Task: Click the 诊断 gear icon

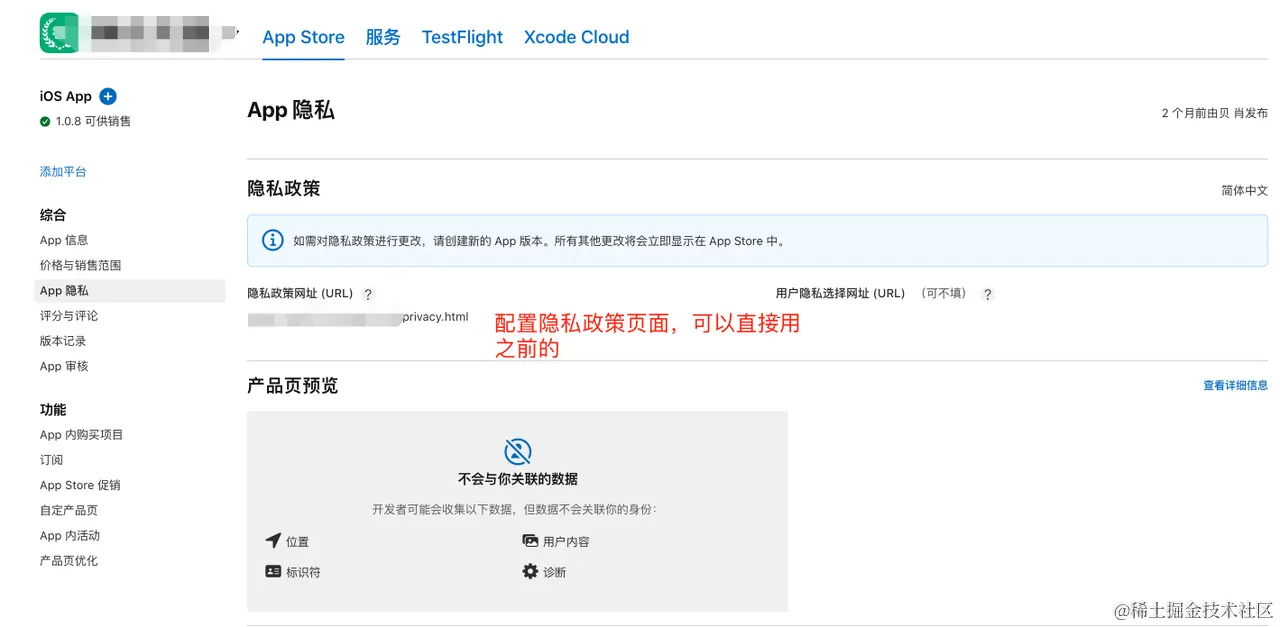Action: point(530,572)
